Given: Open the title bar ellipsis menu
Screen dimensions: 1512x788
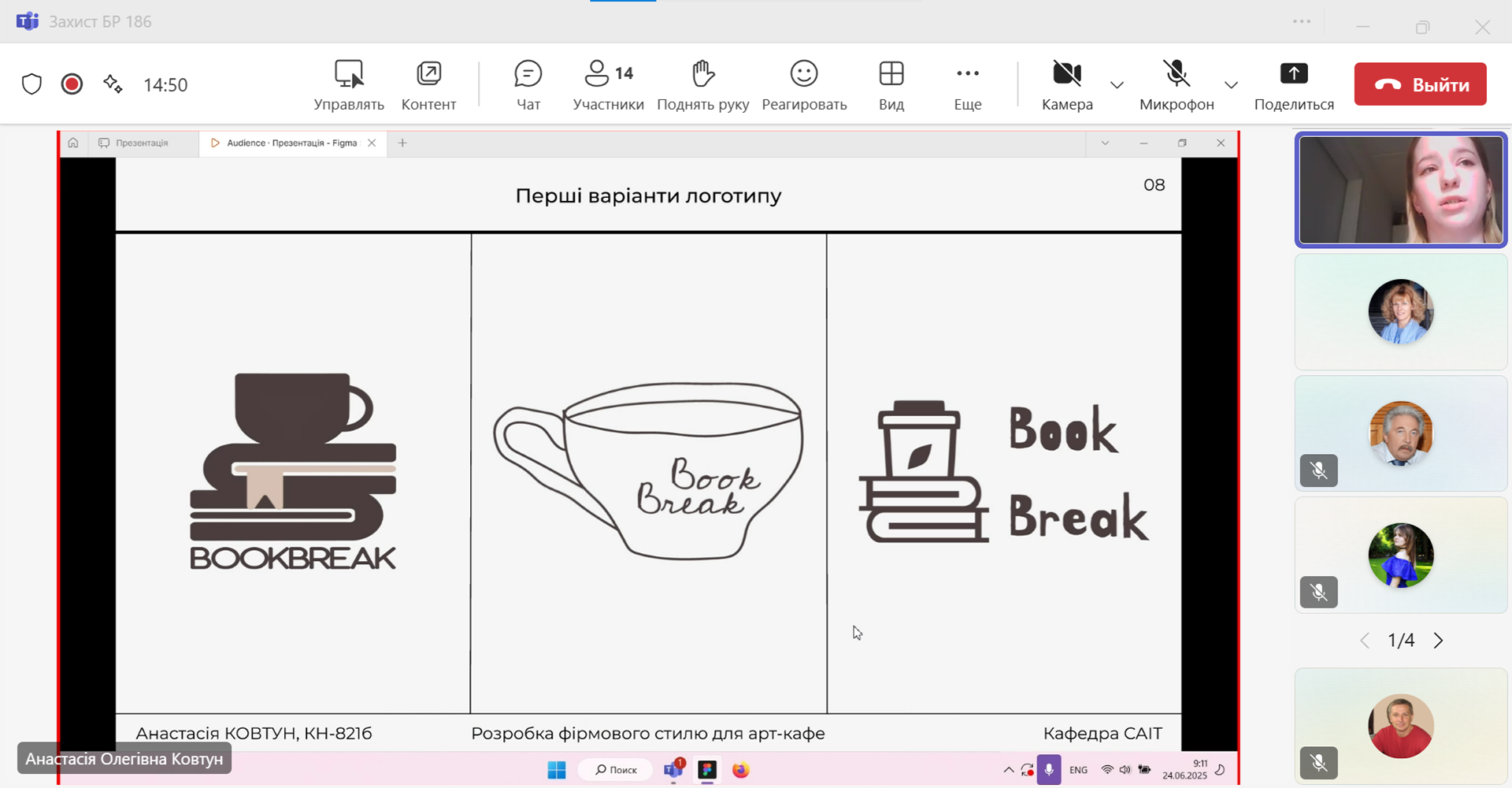Looking at the screenshot, I should tap(1302, 22).
